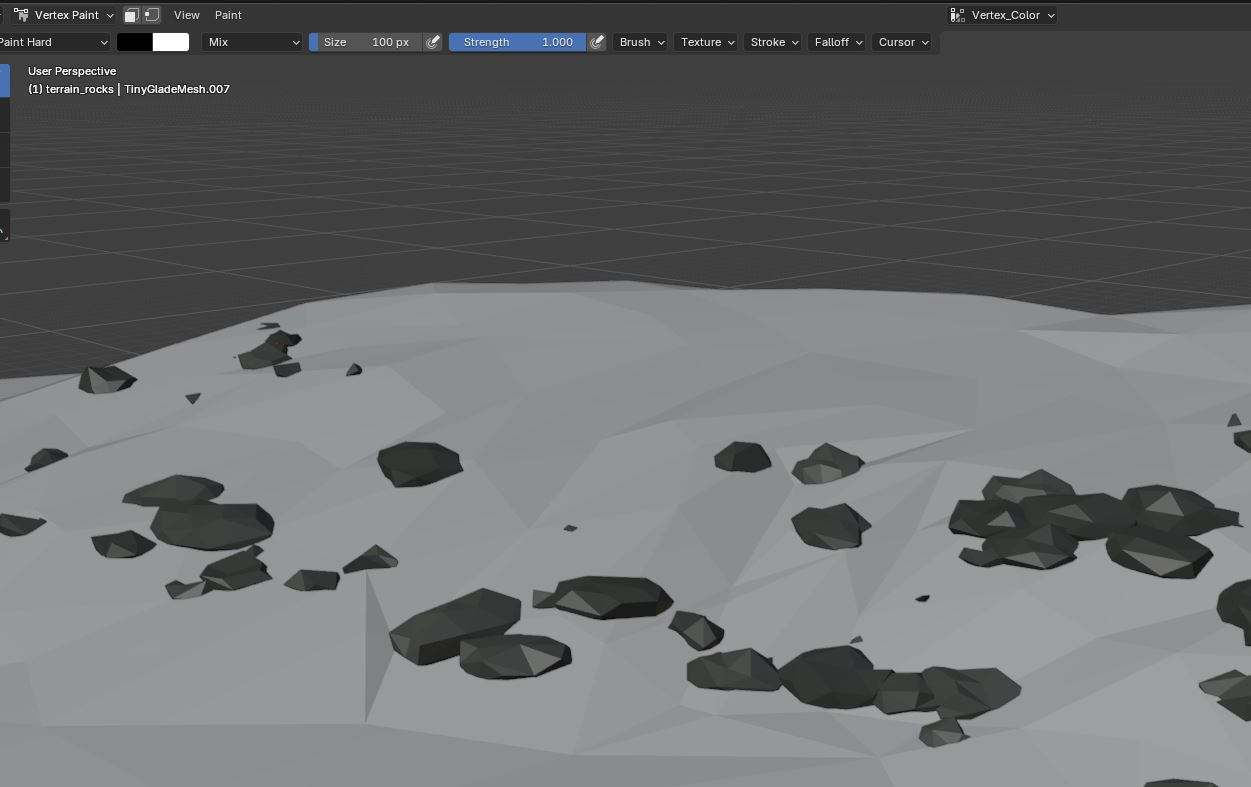Open the Vertex Paint mode dropdown
Viewport: 1251px width, 787px height.
point(63,15)
